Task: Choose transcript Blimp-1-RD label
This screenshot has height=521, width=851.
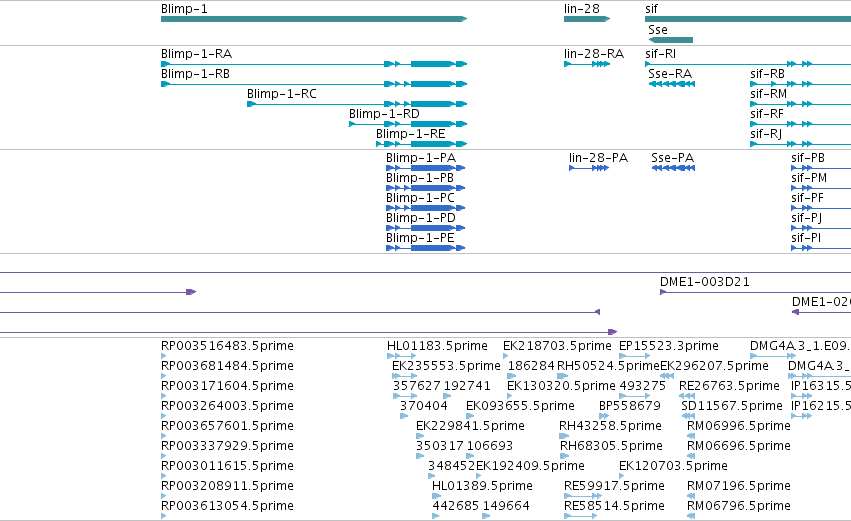Action: (x=384, y=114)
